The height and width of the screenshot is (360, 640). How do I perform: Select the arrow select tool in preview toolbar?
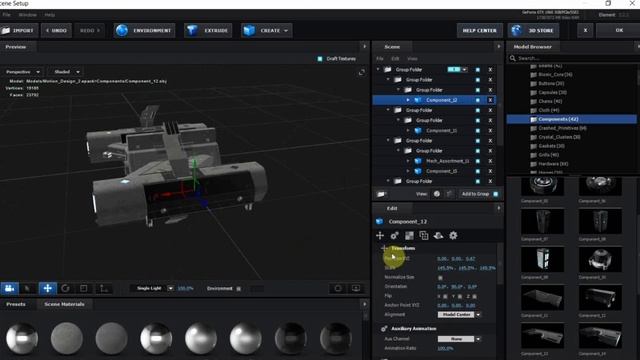28,289
